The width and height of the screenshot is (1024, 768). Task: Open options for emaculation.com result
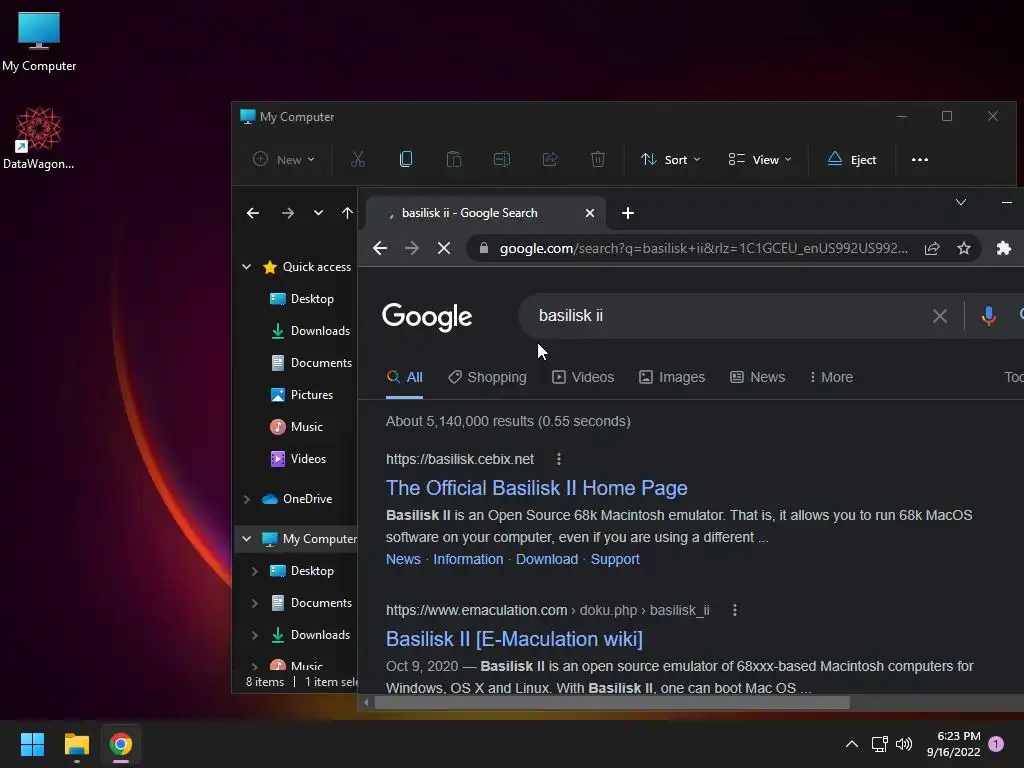(735, 610)
